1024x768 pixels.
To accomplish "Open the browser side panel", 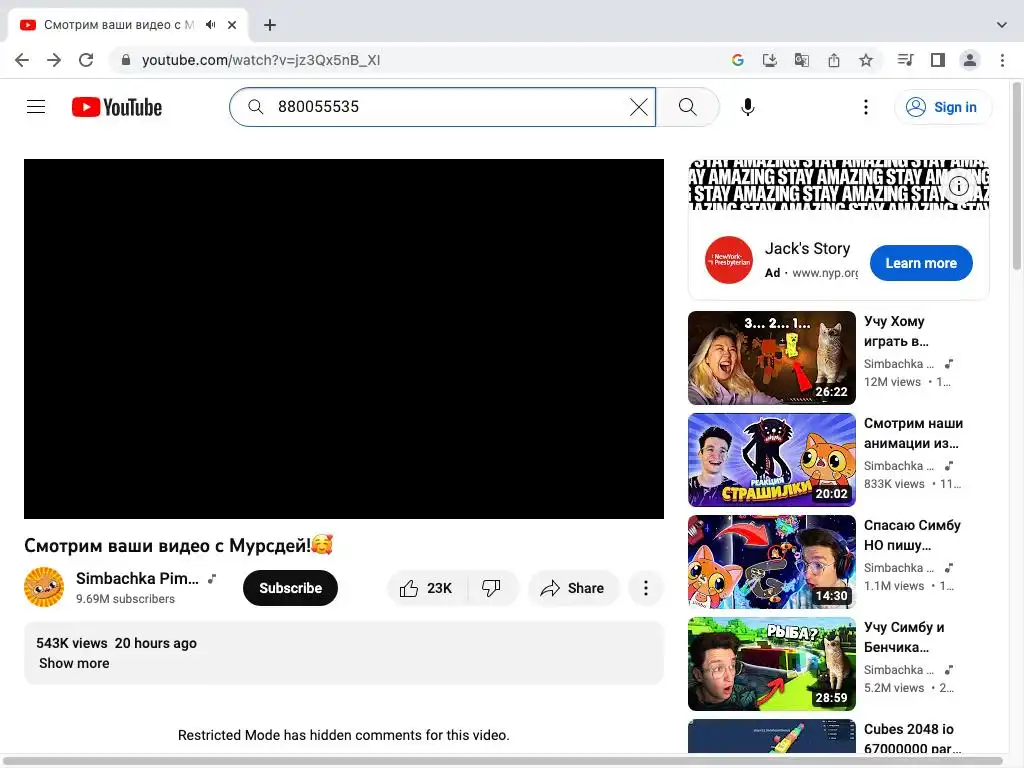I will [938, 60].
